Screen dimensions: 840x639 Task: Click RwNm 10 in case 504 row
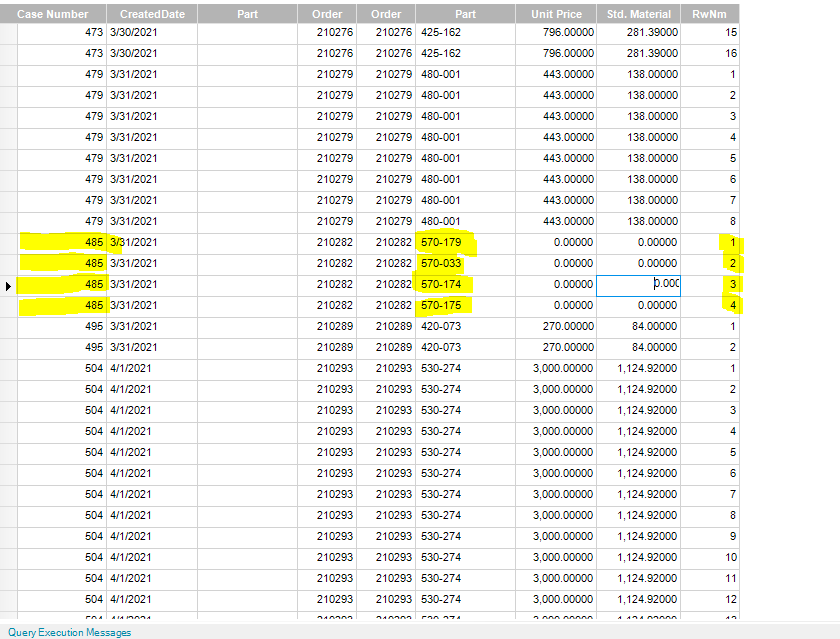(x=710, y=557)
